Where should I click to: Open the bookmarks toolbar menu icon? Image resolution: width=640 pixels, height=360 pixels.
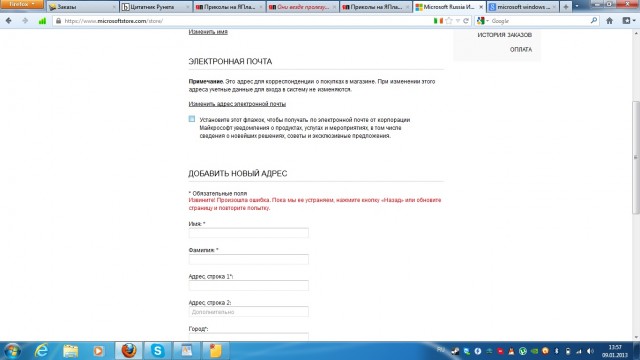[x=629, y=21]
